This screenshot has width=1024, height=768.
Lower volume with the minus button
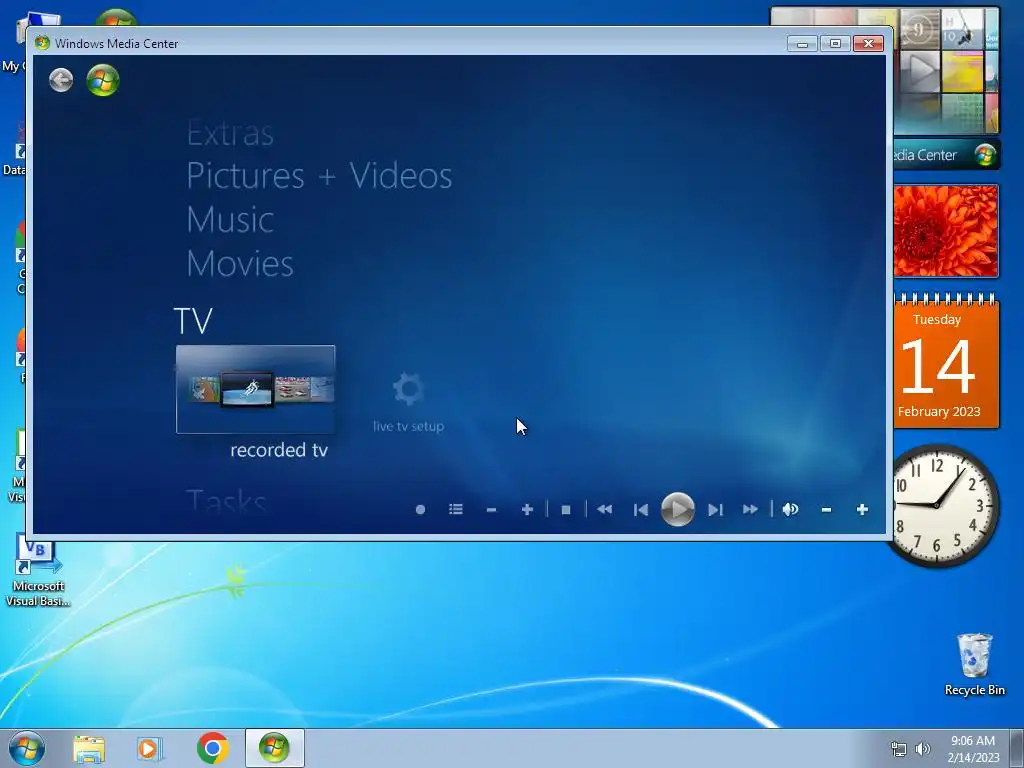coord(826,509)
